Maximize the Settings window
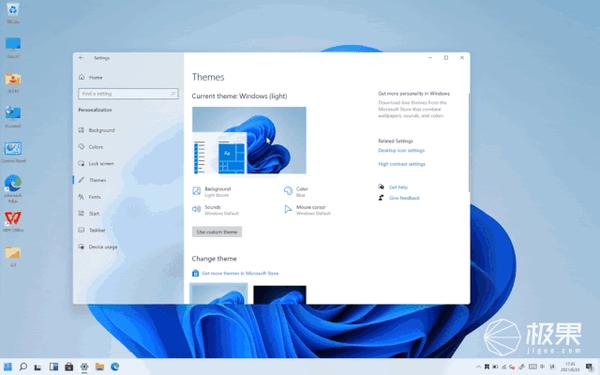This screenshot has width=600, height=375. coord(446,58)
